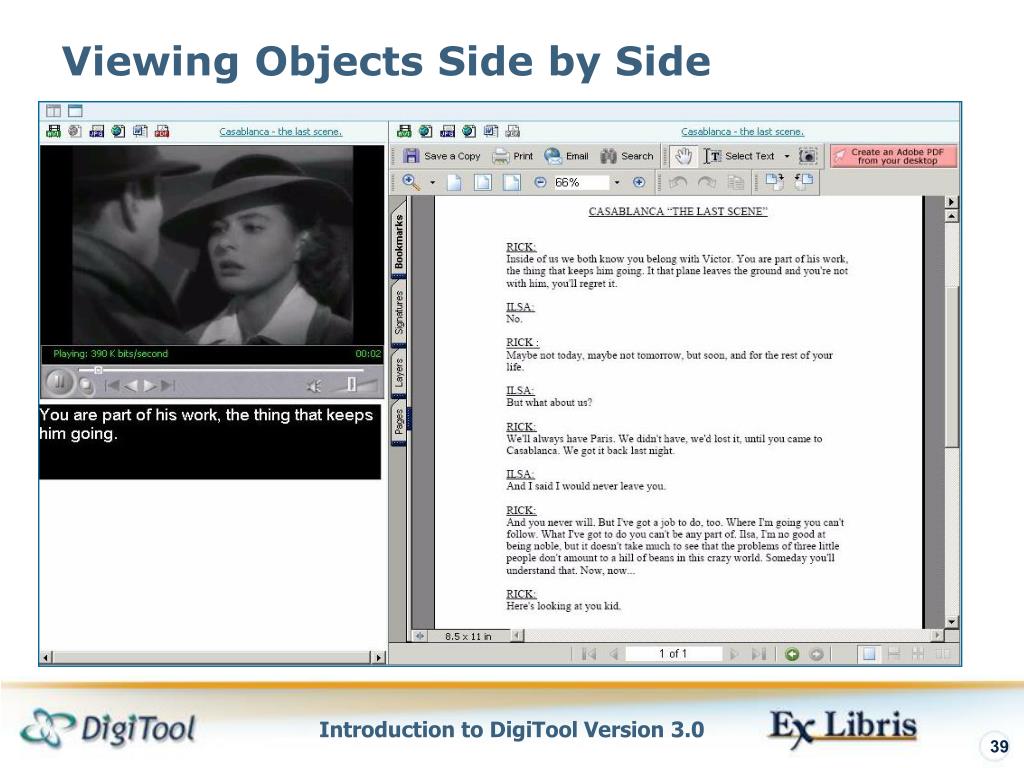The image size is (1024, 768).
Task: Go to last page of PDF
Action: pyautogui.click(x=758, y=654)
